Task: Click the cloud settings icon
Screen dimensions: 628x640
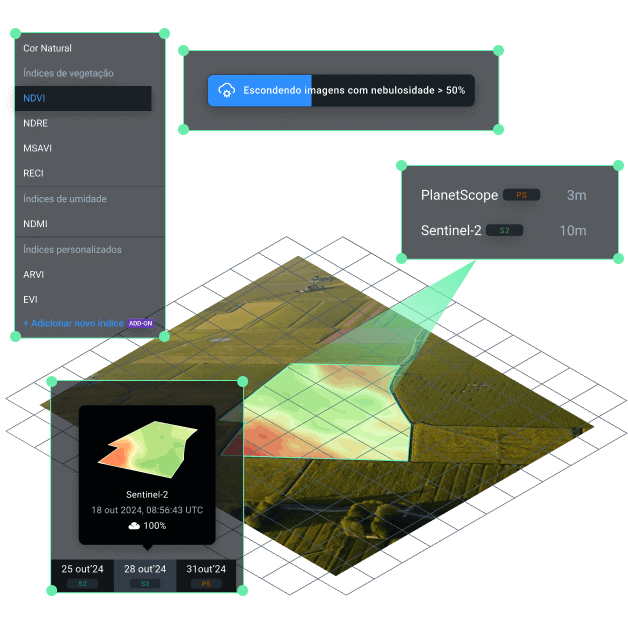Action: pyautogui.click(x=226, y=90)
